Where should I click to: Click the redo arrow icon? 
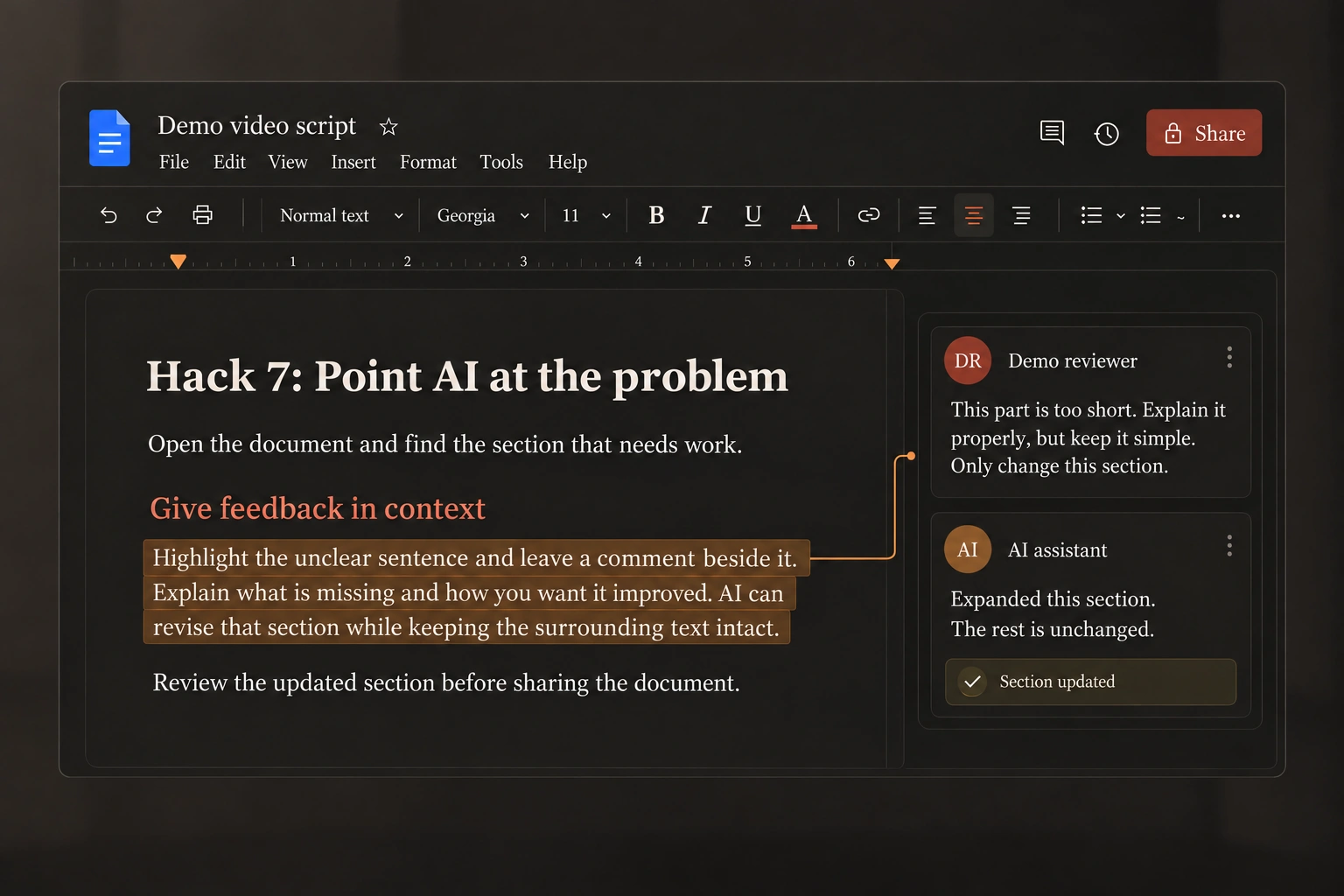click(x=154, y=215)
